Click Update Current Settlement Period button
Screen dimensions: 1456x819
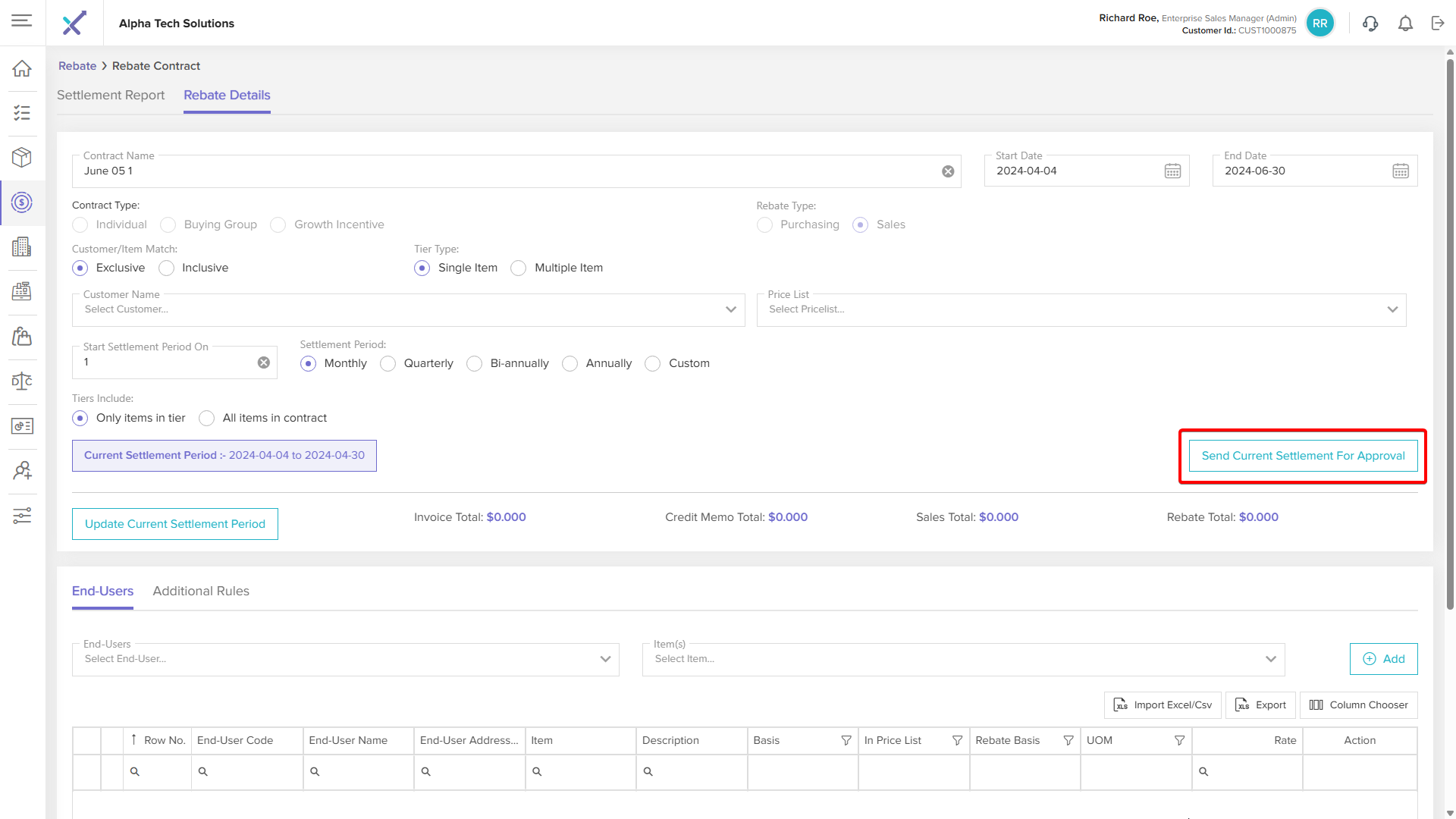175,524
